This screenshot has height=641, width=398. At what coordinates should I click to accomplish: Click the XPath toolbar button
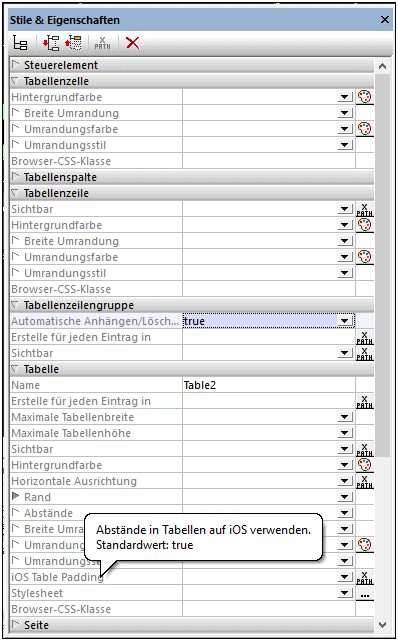click(103, 43)
